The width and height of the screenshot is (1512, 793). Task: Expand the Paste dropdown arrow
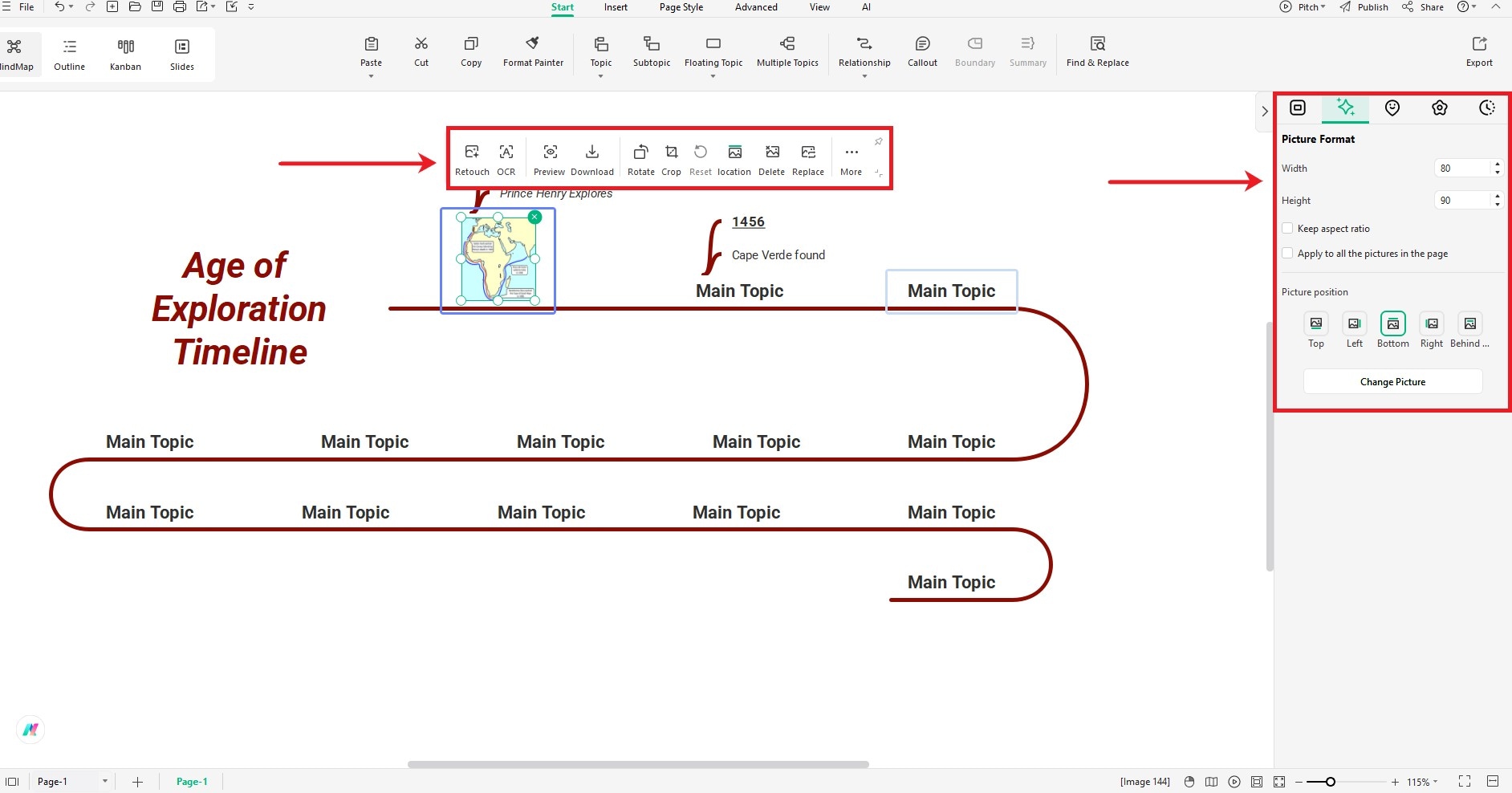tap(371, 76)
